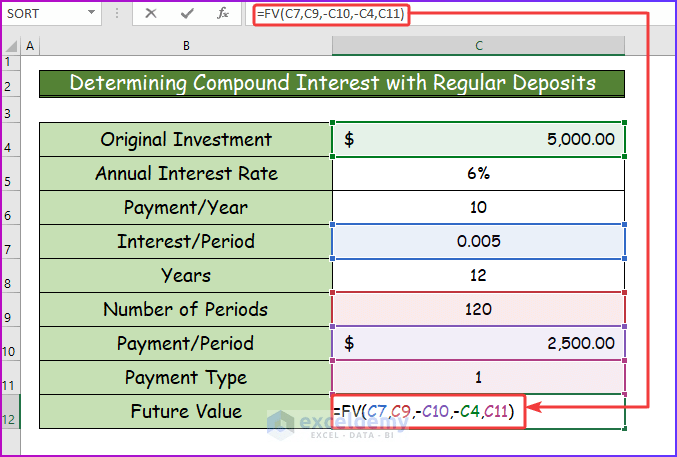The height and width of the screenshot is (457, 677).
Task: Select the Payment/Period label cell
Action: tap(186, 344)
